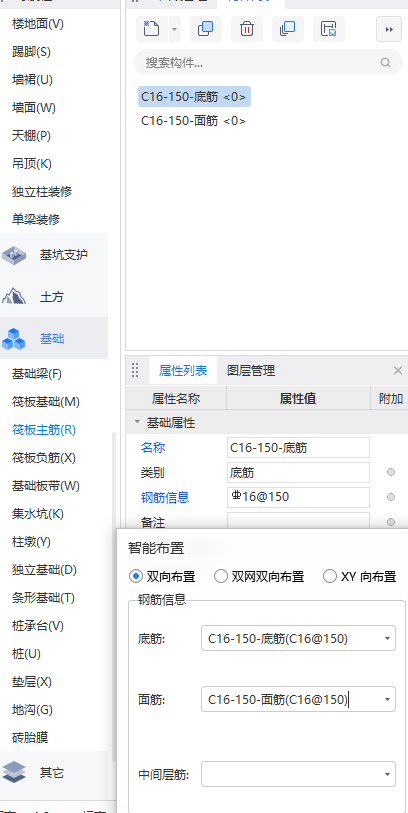Open the new component dropdown arrow

pyautogui.click(x=174, y=30)
